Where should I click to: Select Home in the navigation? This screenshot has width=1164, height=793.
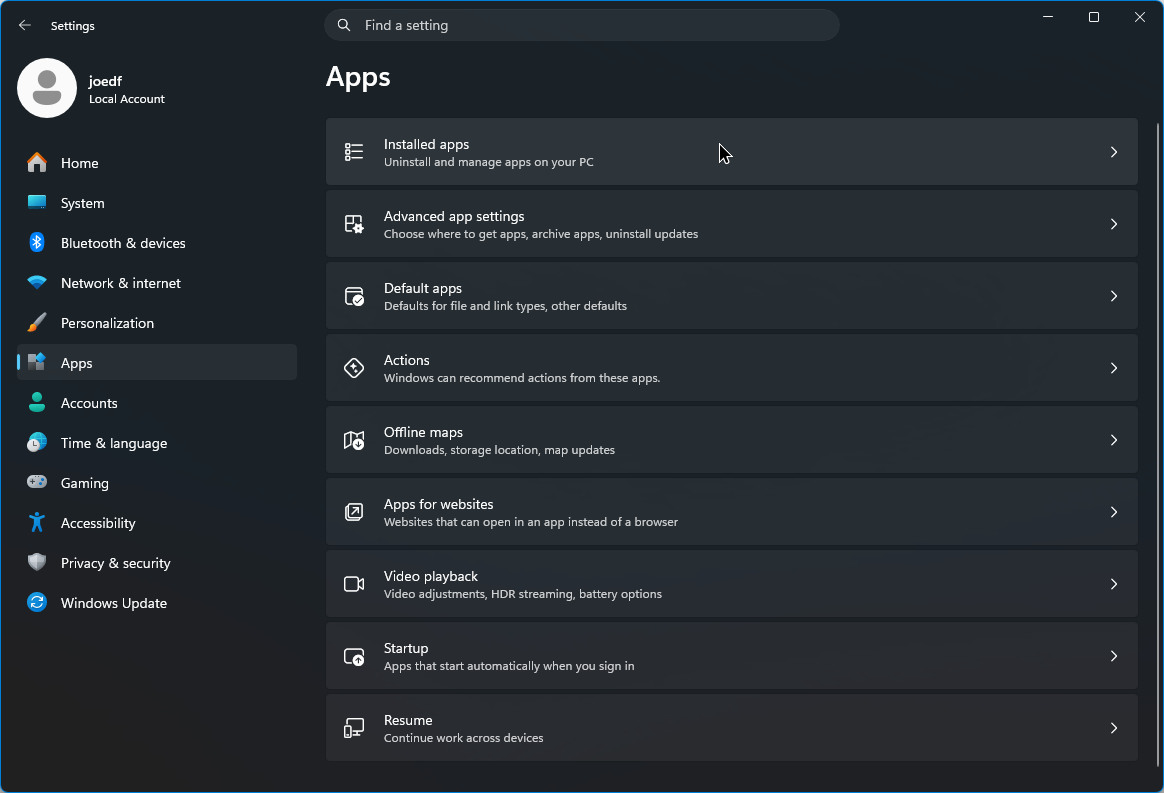click(x=157, y=163)
